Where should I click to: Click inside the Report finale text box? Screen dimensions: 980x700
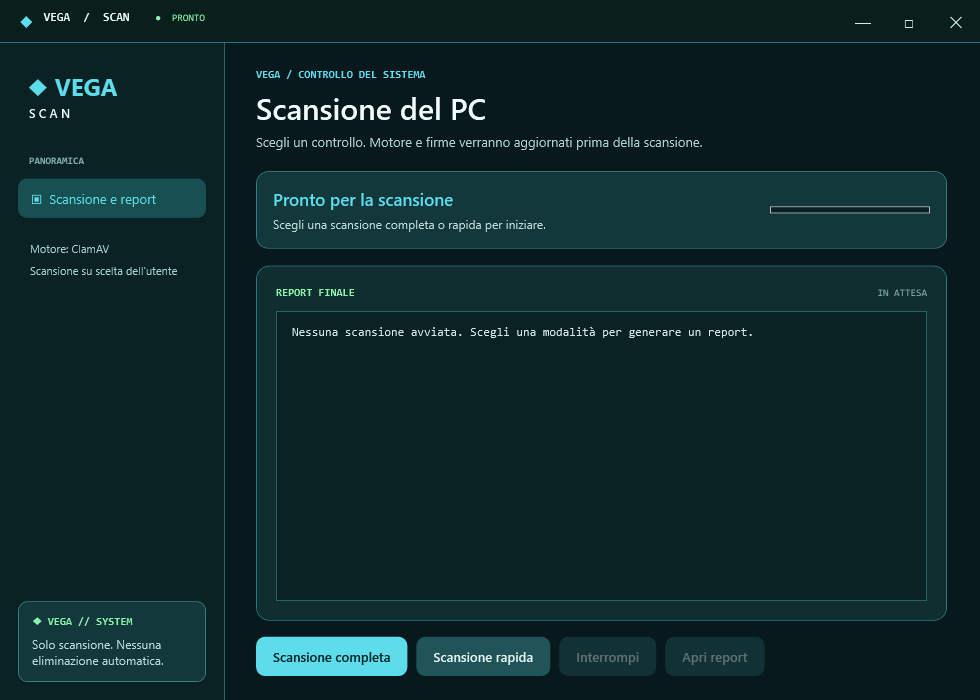[x=601, y=456]
